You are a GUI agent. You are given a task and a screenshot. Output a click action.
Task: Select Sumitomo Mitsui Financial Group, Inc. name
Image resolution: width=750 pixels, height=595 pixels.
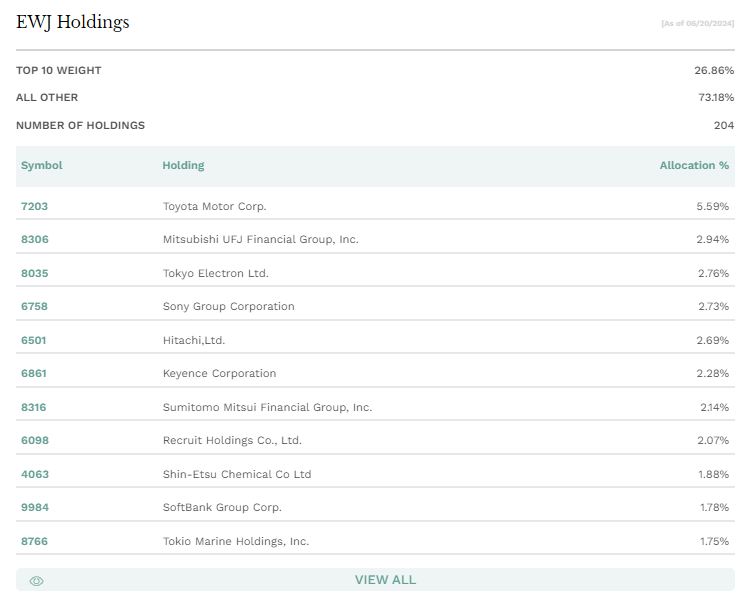[x=267, y=407]
